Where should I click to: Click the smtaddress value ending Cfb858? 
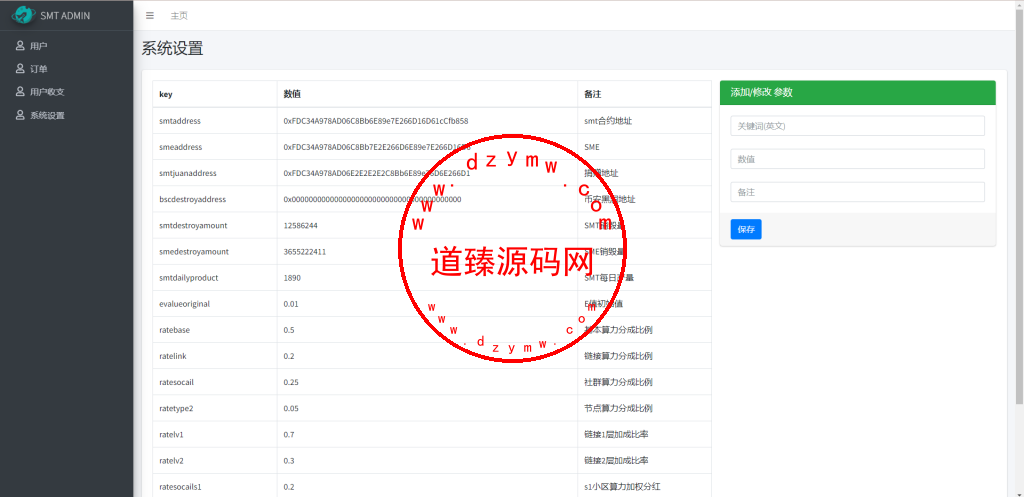(x=376, y=121)
